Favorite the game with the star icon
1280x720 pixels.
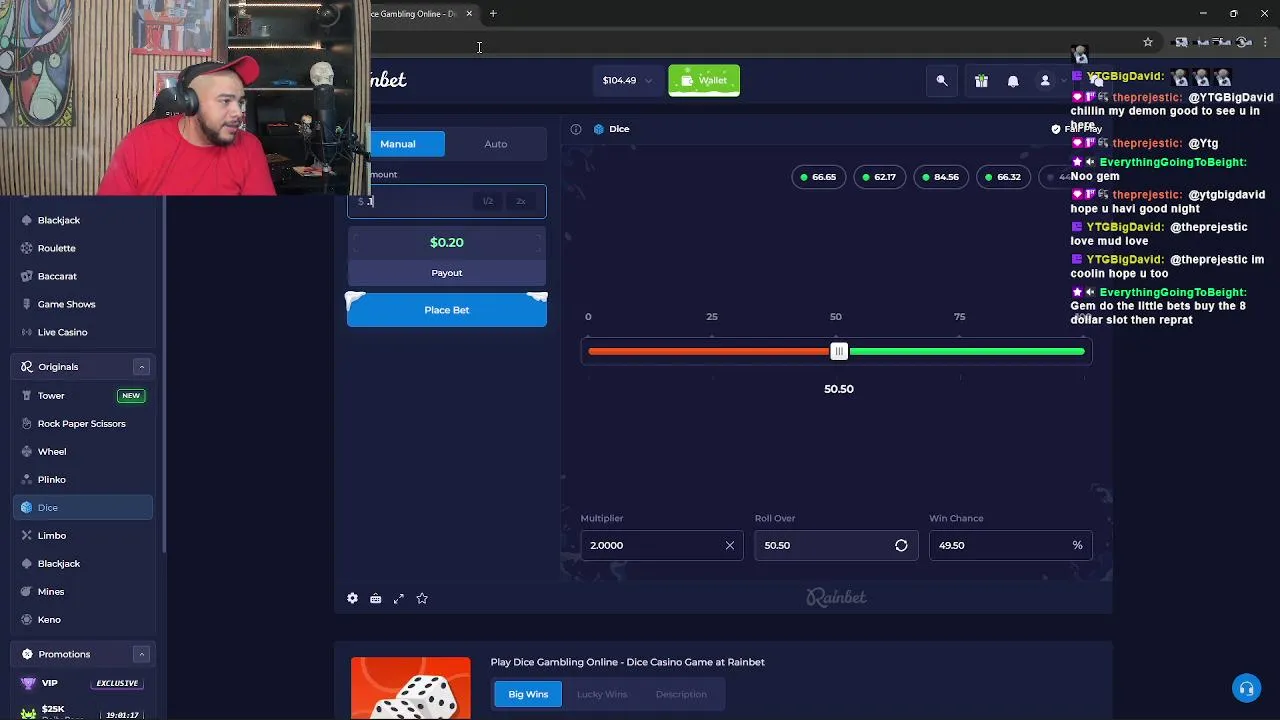[x=422, y=598]
